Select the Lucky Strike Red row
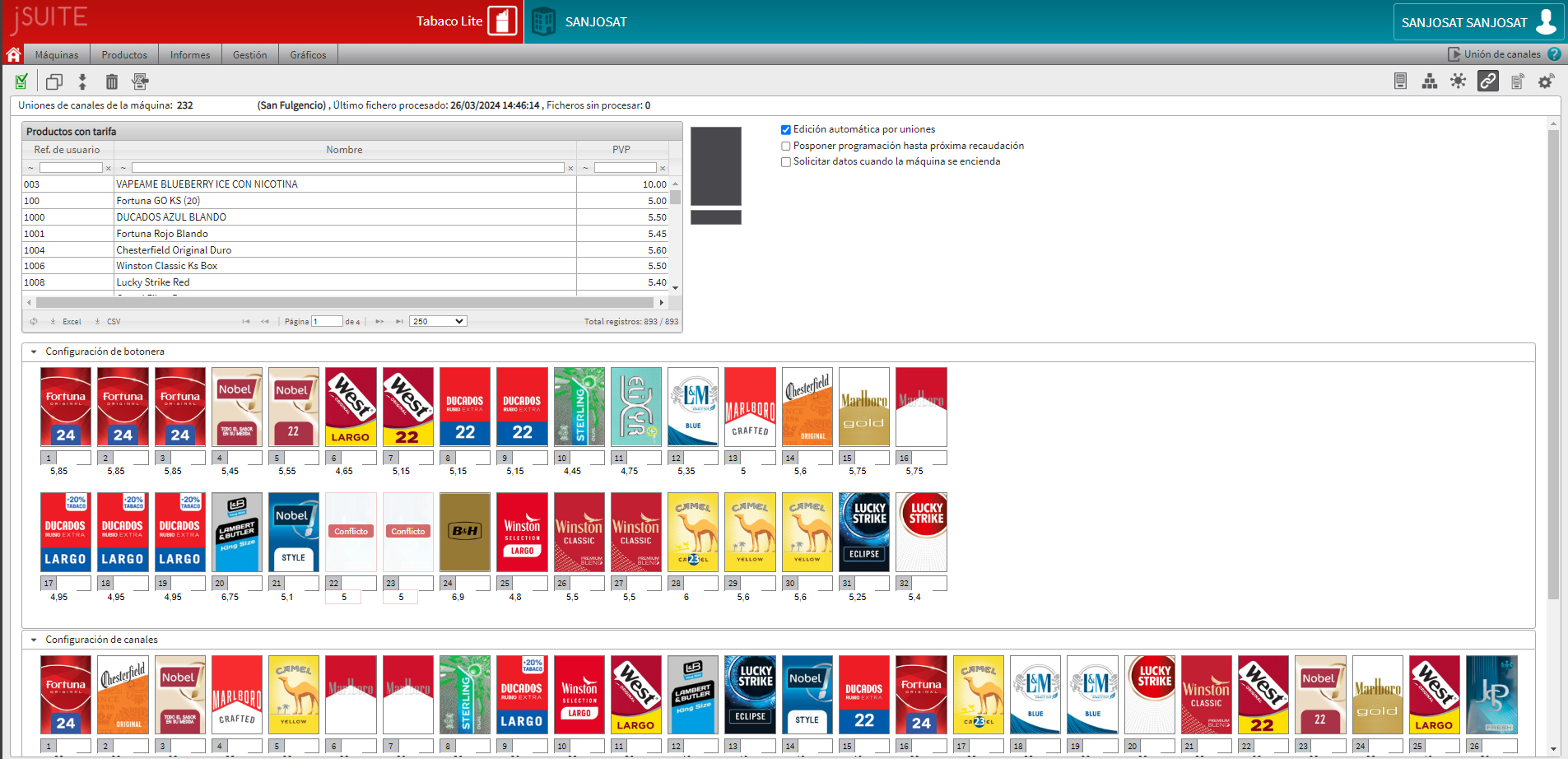Viewport: 1568px width, 759px height. (x=346, y=282)
